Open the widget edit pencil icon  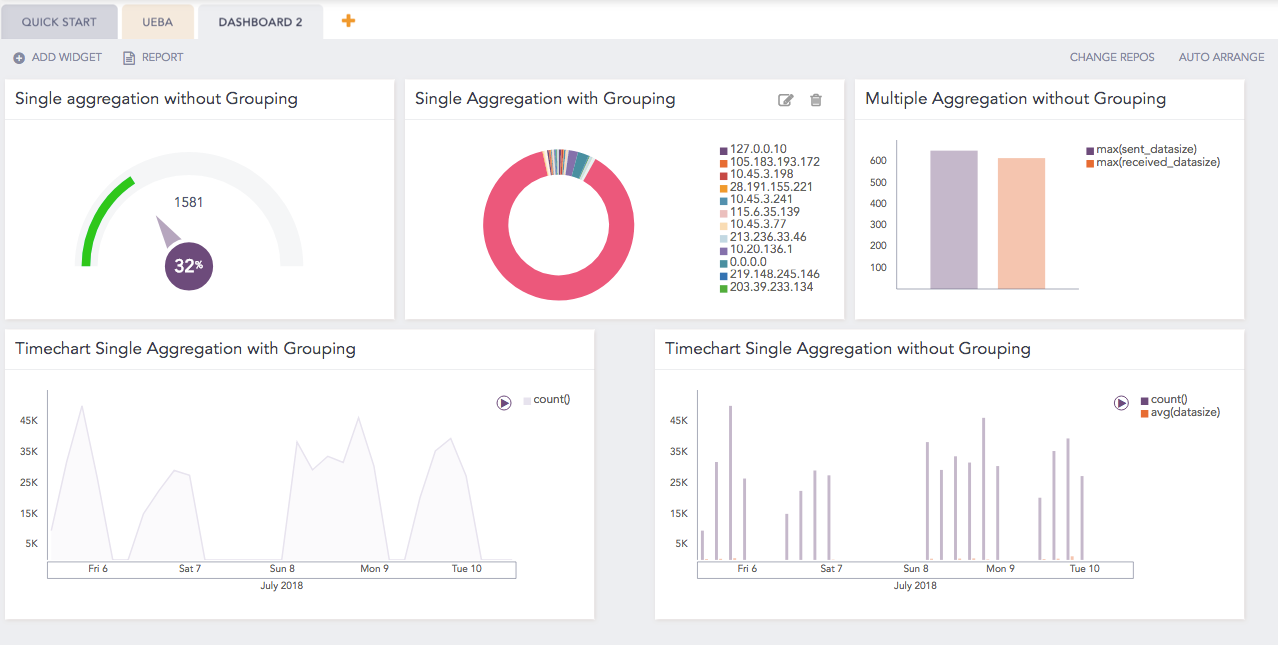coord(785,99)
